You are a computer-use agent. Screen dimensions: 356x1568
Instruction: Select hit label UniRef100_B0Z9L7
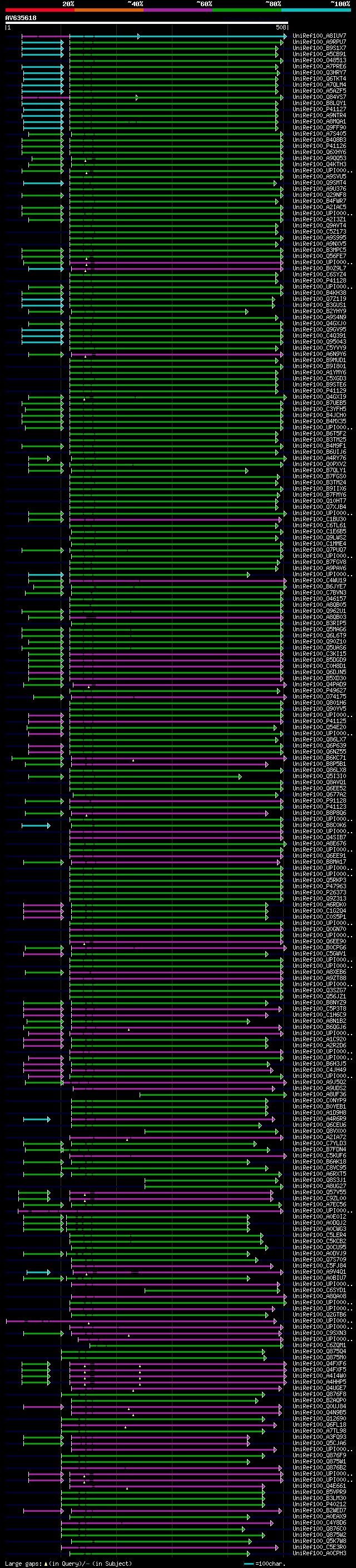(x=319, y=269)
